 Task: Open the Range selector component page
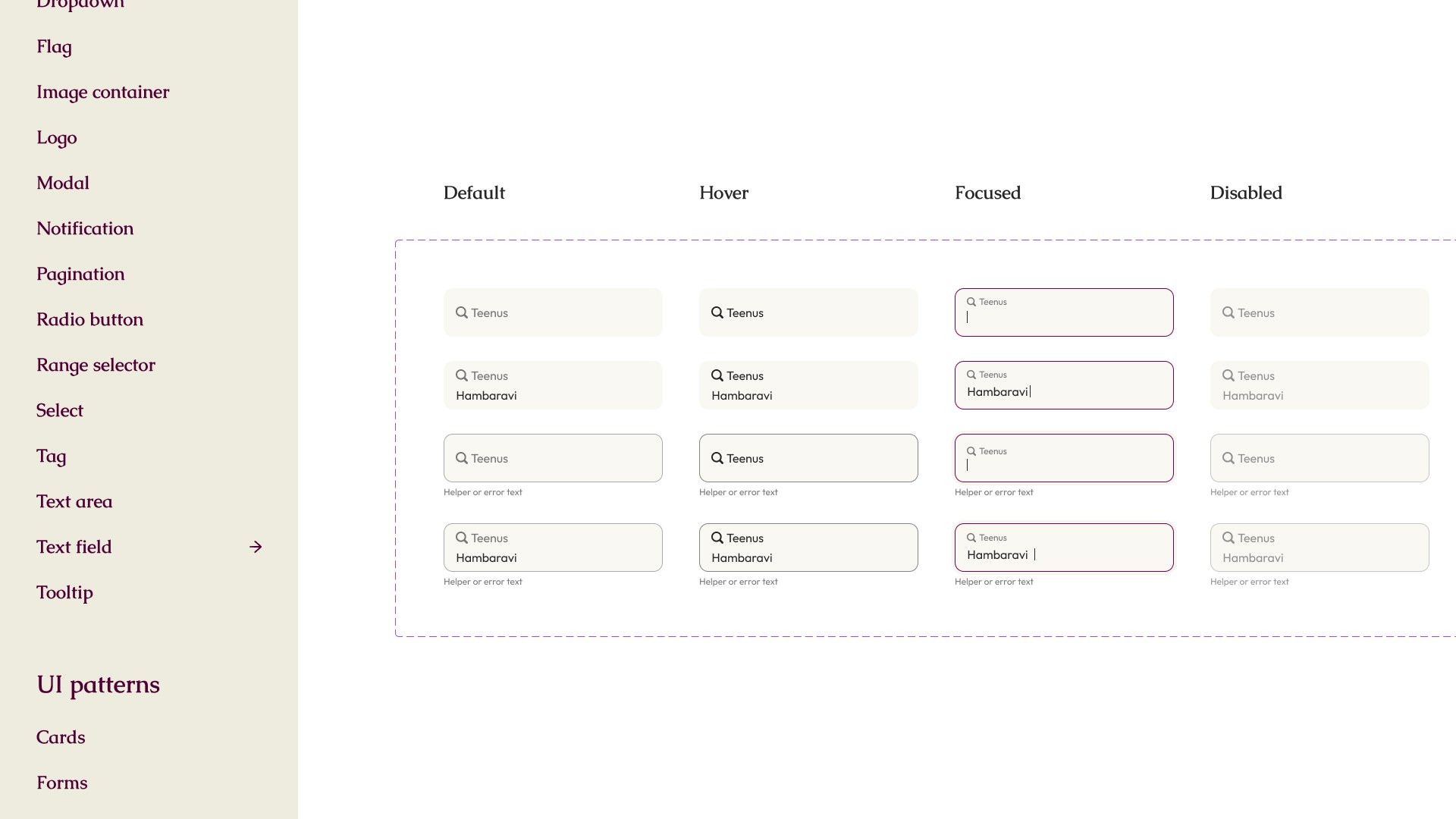(96, 365)
